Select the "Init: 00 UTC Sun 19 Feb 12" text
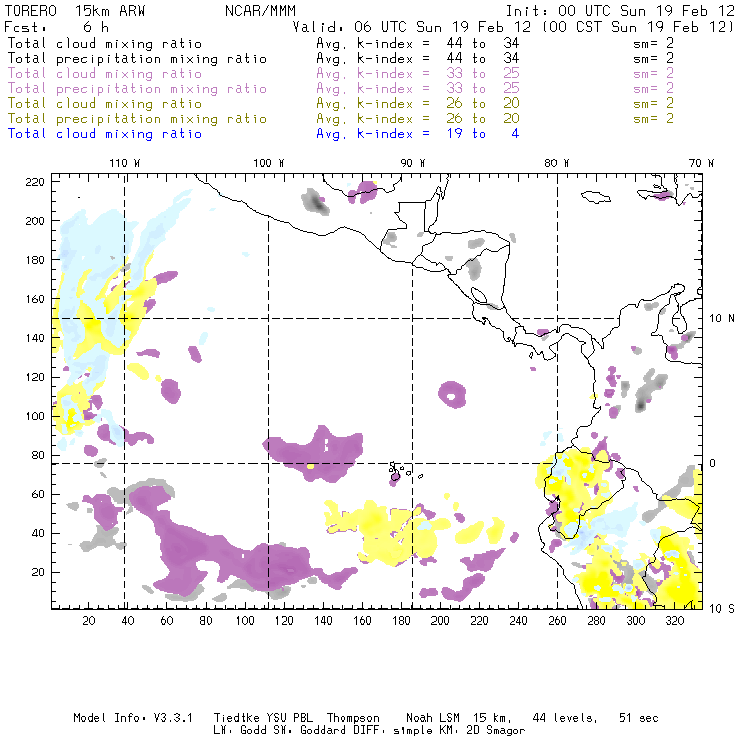This screenshot has height=740, width=740. [620, 11]
